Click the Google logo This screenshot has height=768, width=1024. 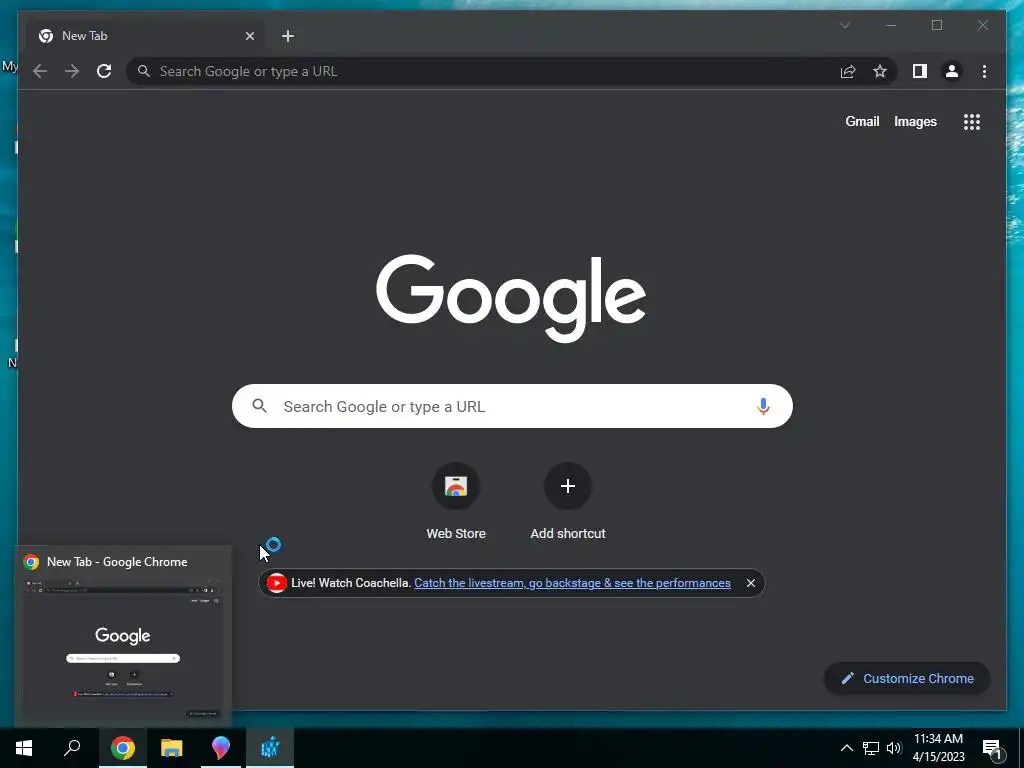coord(511,298)
